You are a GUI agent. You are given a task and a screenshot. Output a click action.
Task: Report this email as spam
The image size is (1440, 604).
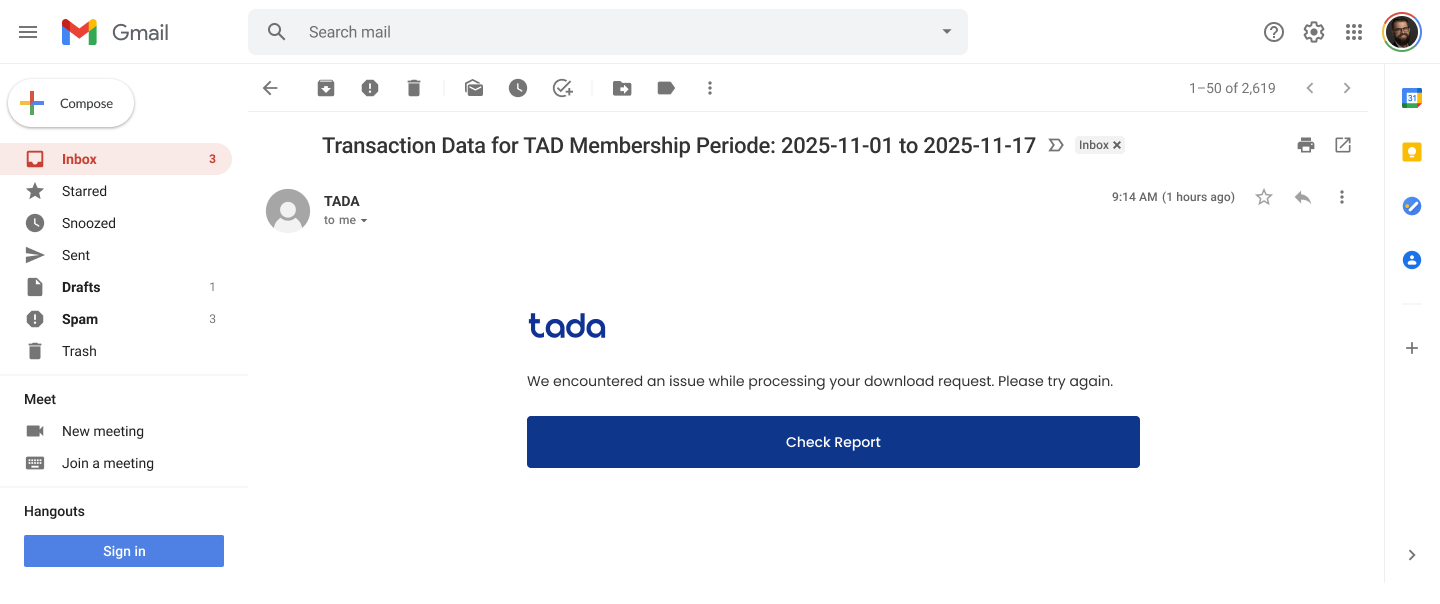pyautogui.click(x=370, y=88)
